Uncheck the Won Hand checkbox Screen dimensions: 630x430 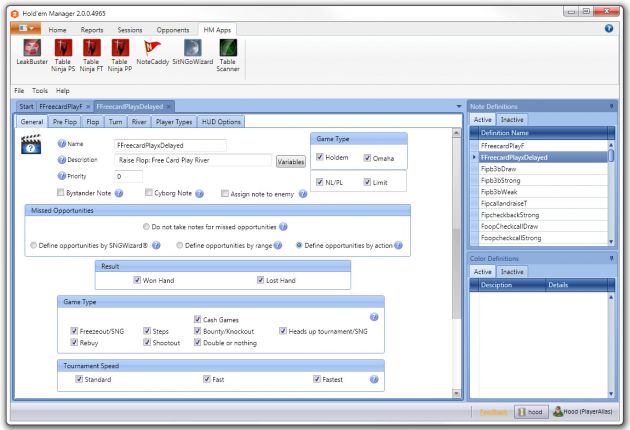[x=137, y=280]
